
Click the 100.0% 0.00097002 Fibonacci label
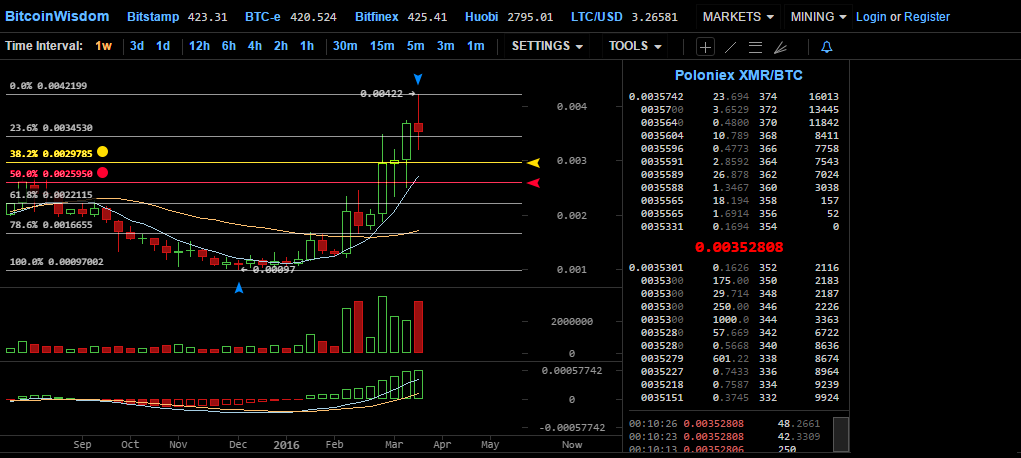(x=56, y=261)
